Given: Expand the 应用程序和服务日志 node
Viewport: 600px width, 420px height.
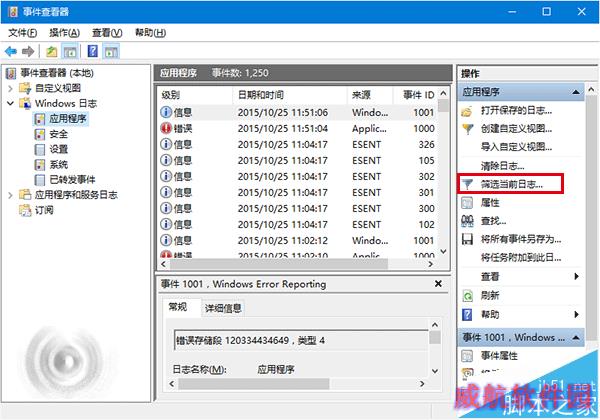Looking at the screenshot, I should (x=10, y=195).
